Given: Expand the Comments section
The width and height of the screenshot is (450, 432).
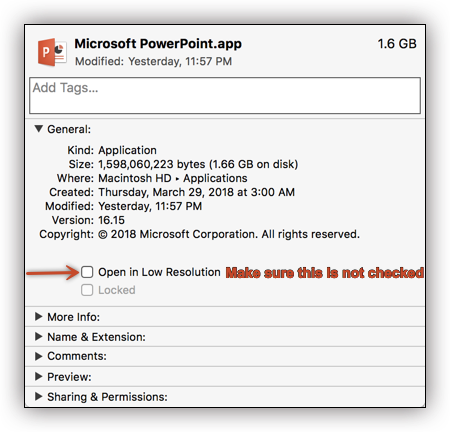Looking at the screenshot, I should pyautogui.click(x=39, y=356).
